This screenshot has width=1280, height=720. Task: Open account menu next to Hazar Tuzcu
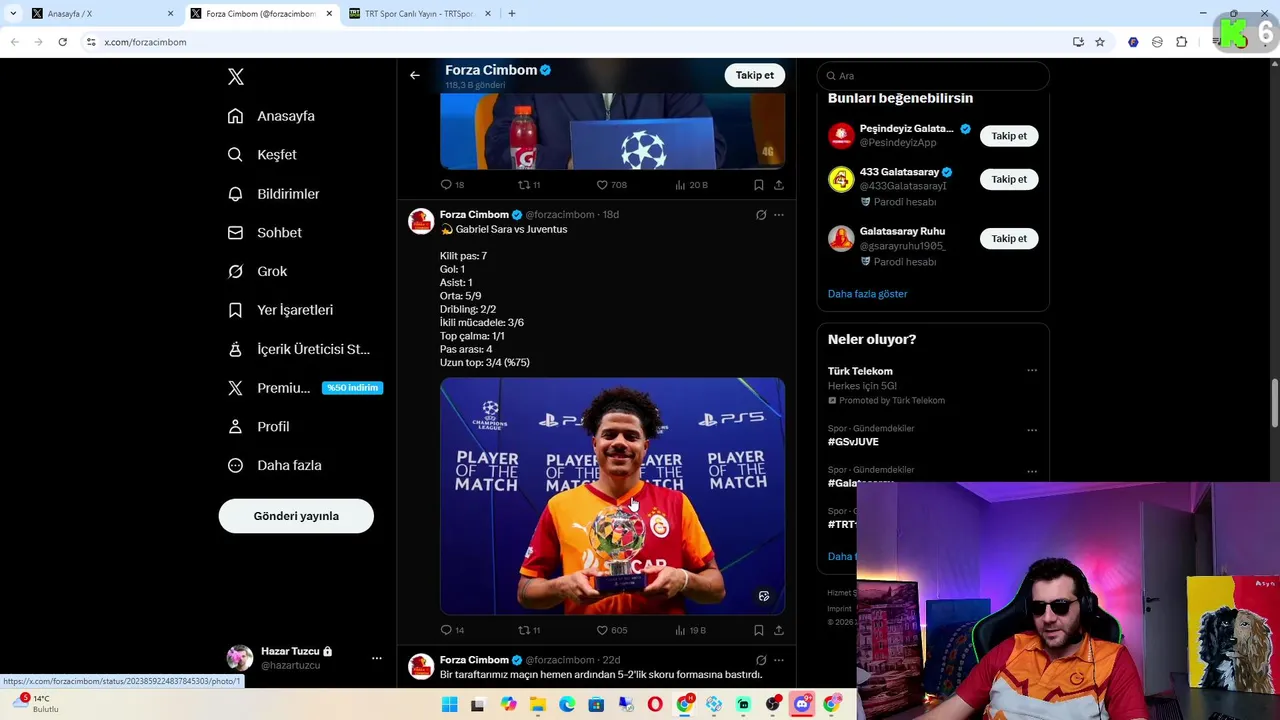click(x=377, y=658)
